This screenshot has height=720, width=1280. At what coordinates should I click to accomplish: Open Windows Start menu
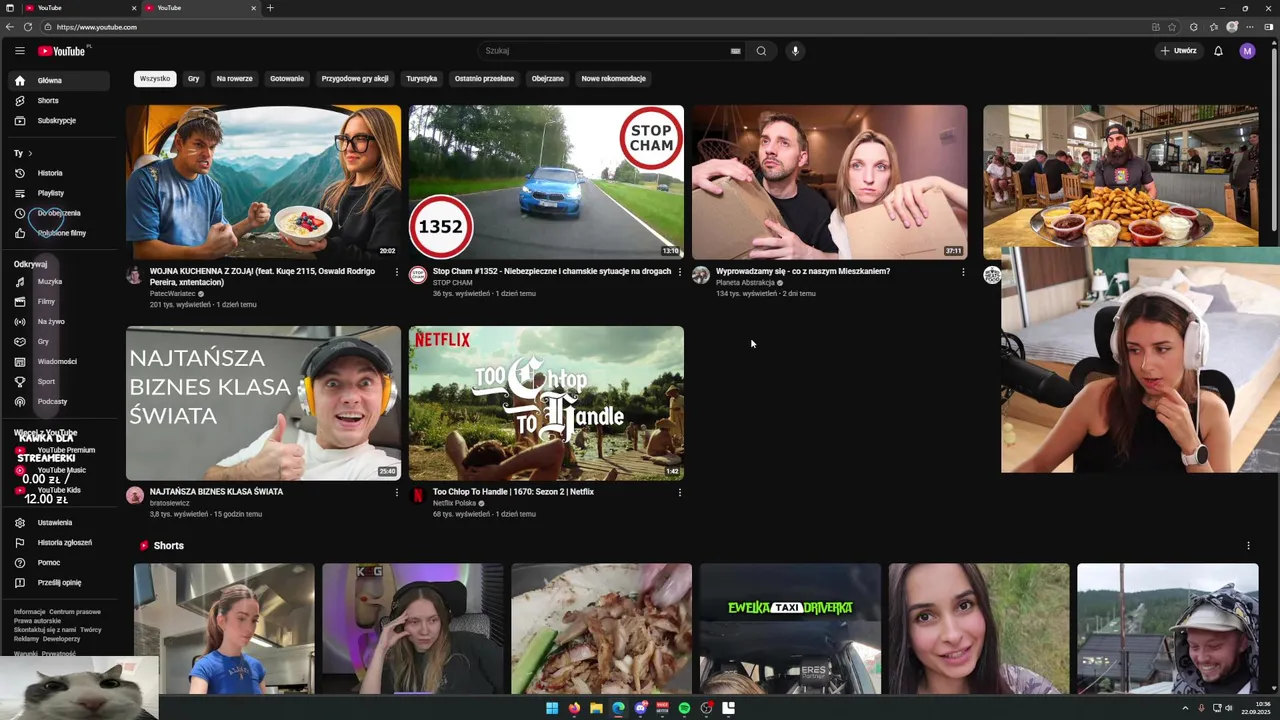(552, 708)
